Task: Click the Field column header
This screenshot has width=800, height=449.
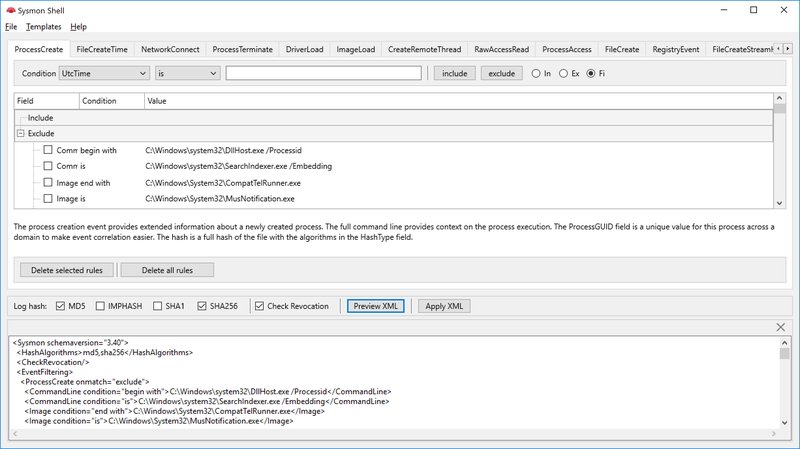Action: (46, 101)
